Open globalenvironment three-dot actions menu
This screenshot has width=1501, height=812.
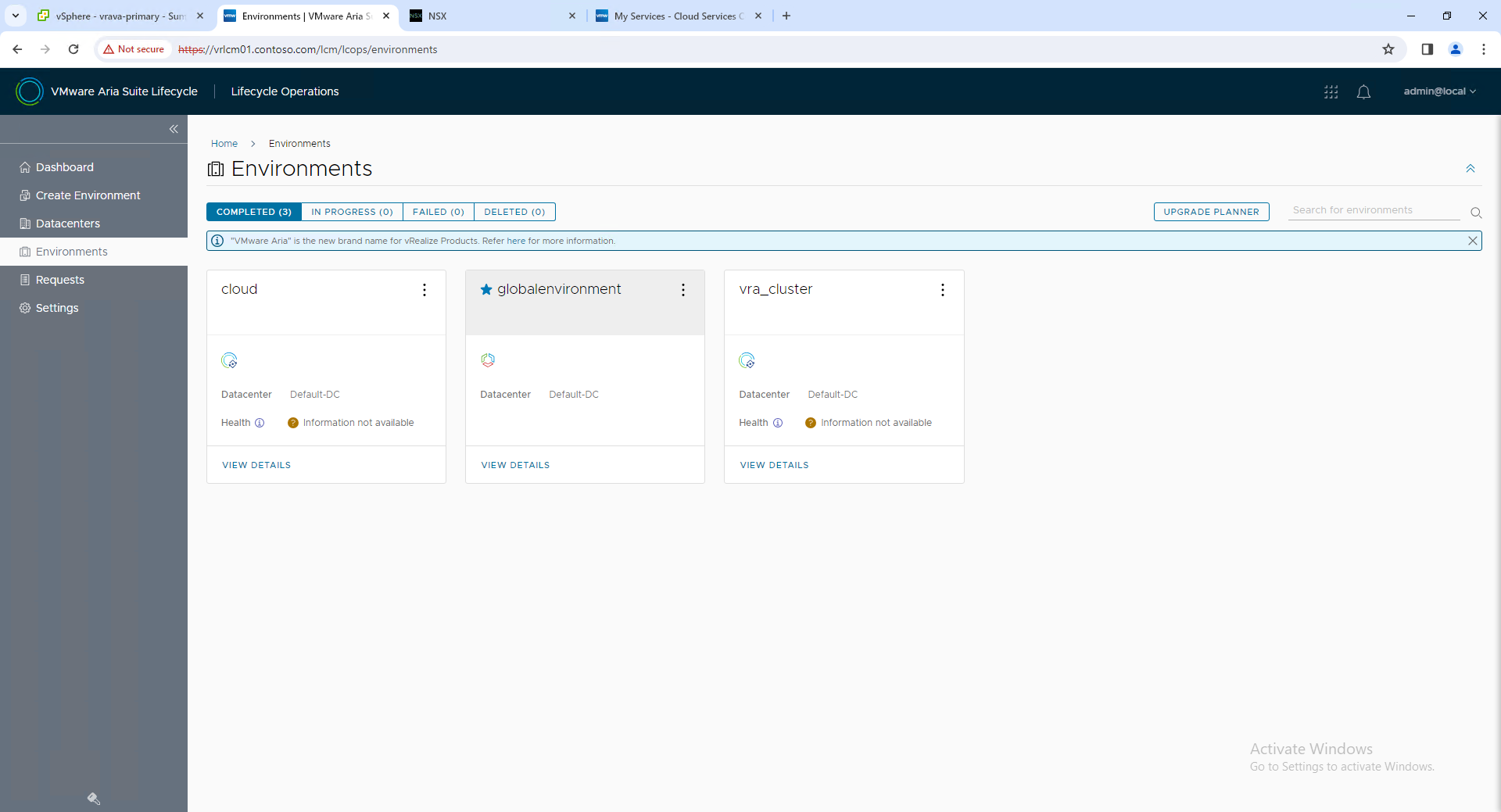(683, 290)
